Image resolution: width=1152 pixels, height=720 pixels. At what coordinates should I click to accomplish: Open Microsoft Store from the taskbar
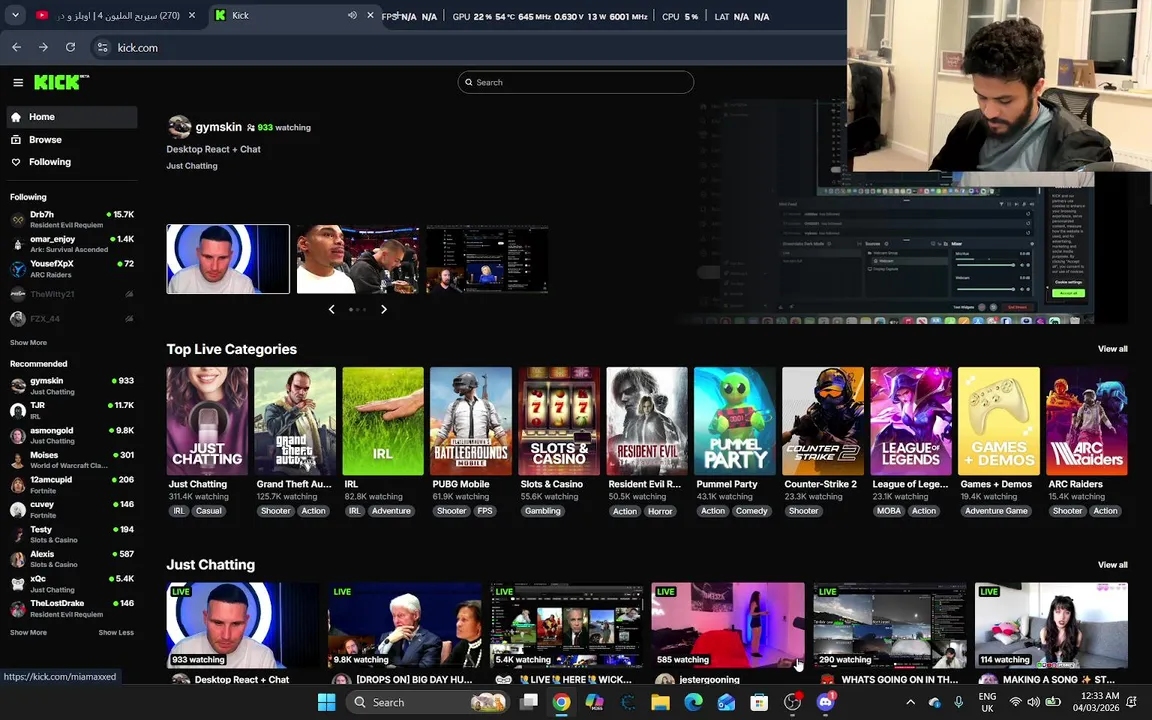point(759,702)
